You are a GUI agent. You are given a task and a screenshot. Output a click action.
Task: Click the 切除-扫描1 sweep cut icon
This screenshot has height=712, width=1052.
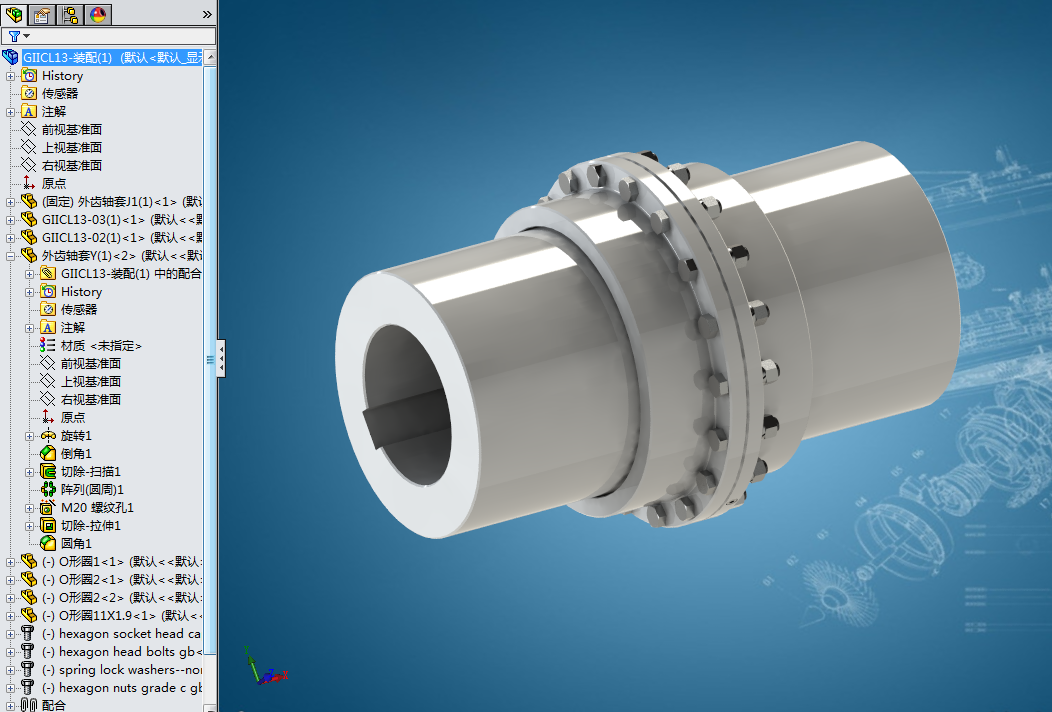pos(48,471)
